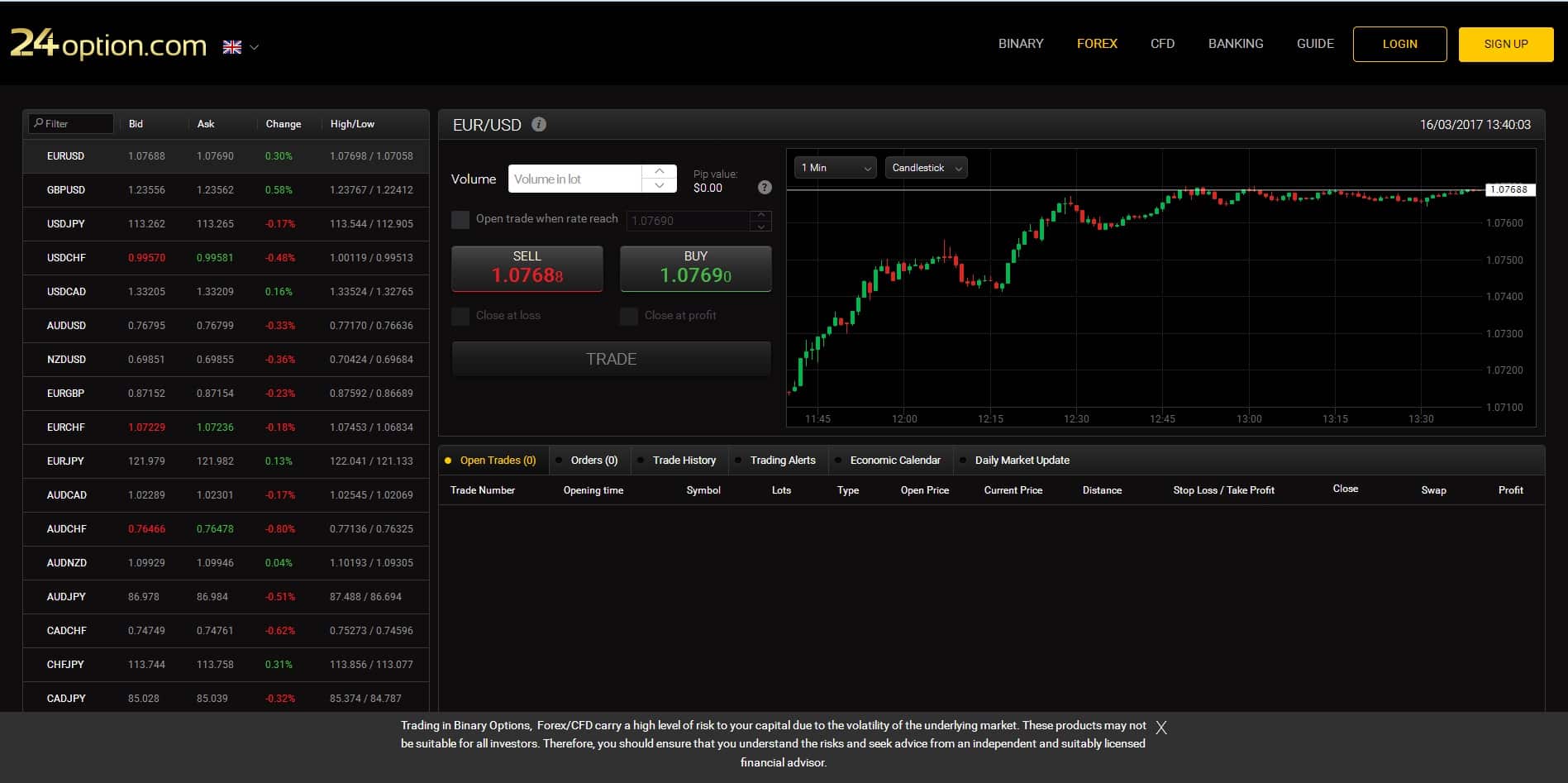
Task: Enable the Open trade when rate reach option
Action: (460, 220)
